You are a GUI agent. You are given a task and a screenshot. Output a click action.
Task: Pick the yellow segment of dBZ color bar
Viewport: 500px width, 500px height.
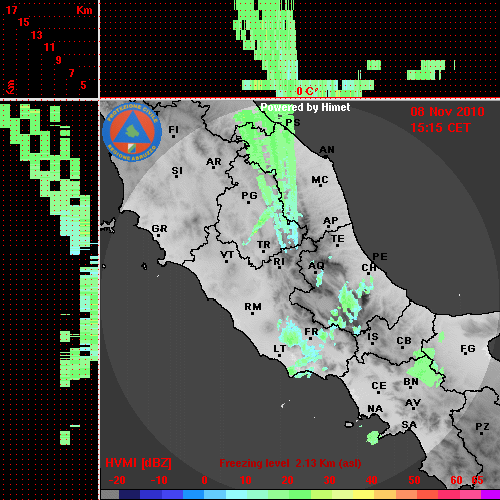[x=363, y=495]
